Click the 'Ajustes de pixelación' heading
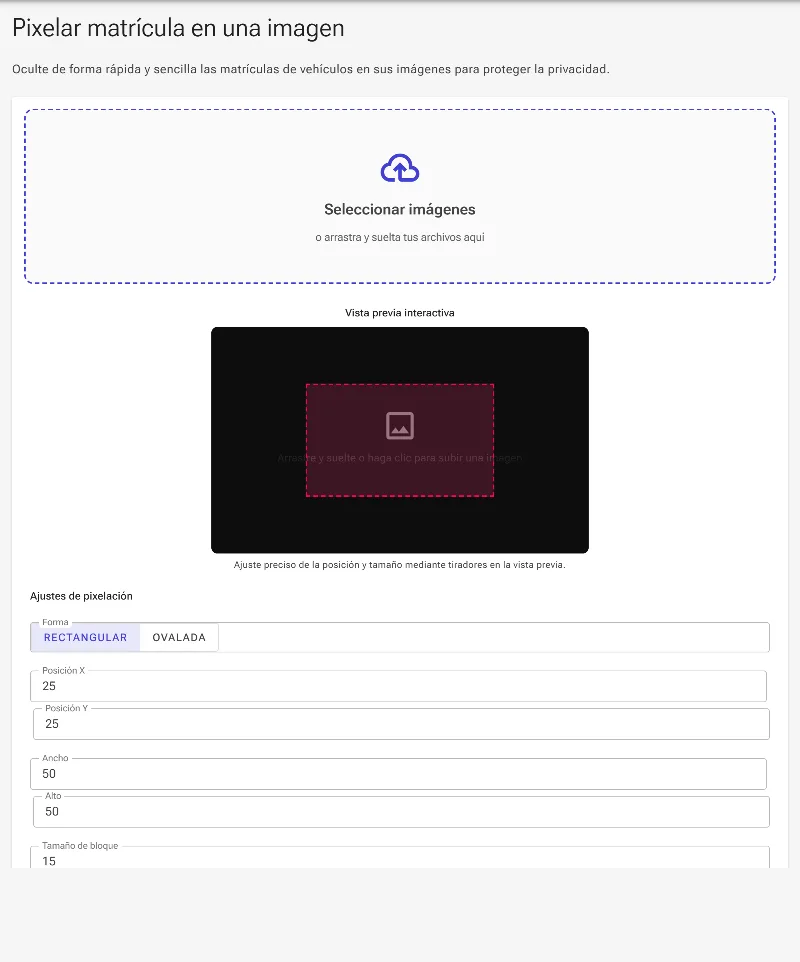 pos(82,596)
